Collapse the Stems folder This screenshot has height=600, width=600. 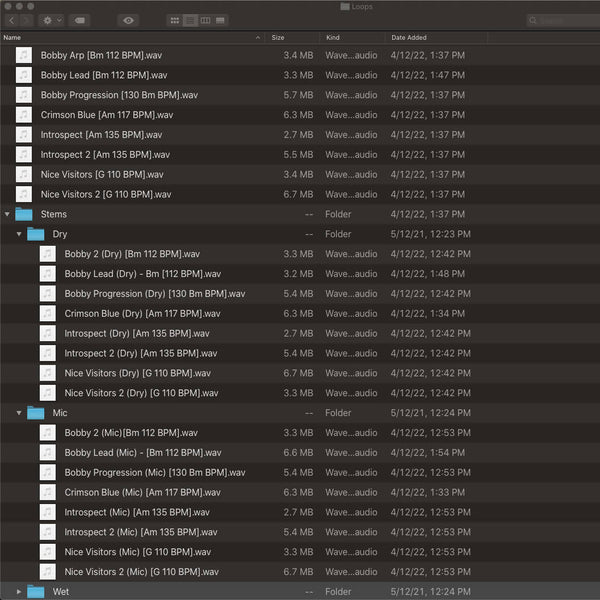8,214
